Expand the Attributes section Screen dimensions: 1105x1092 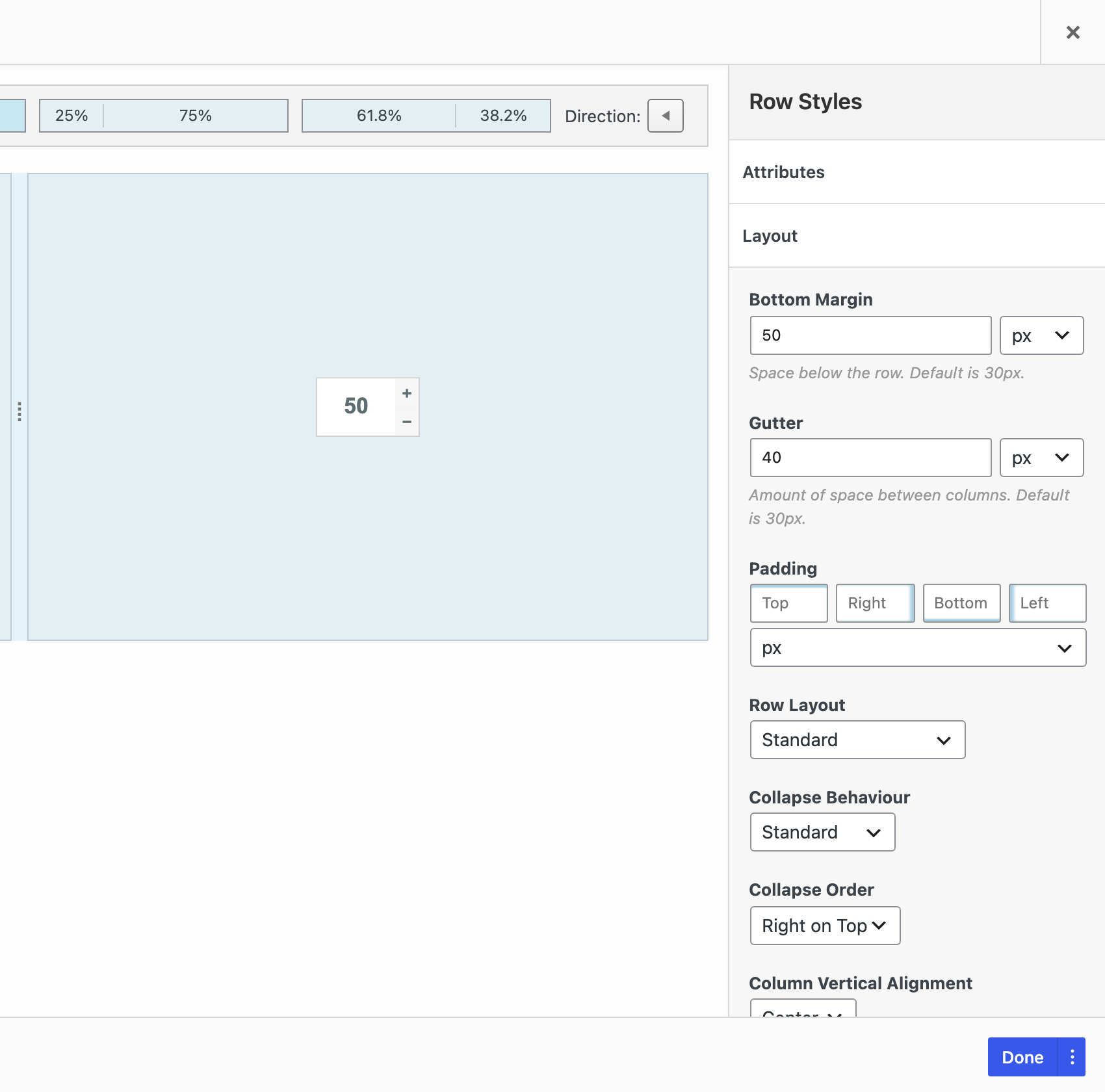(x=916, y=172)
